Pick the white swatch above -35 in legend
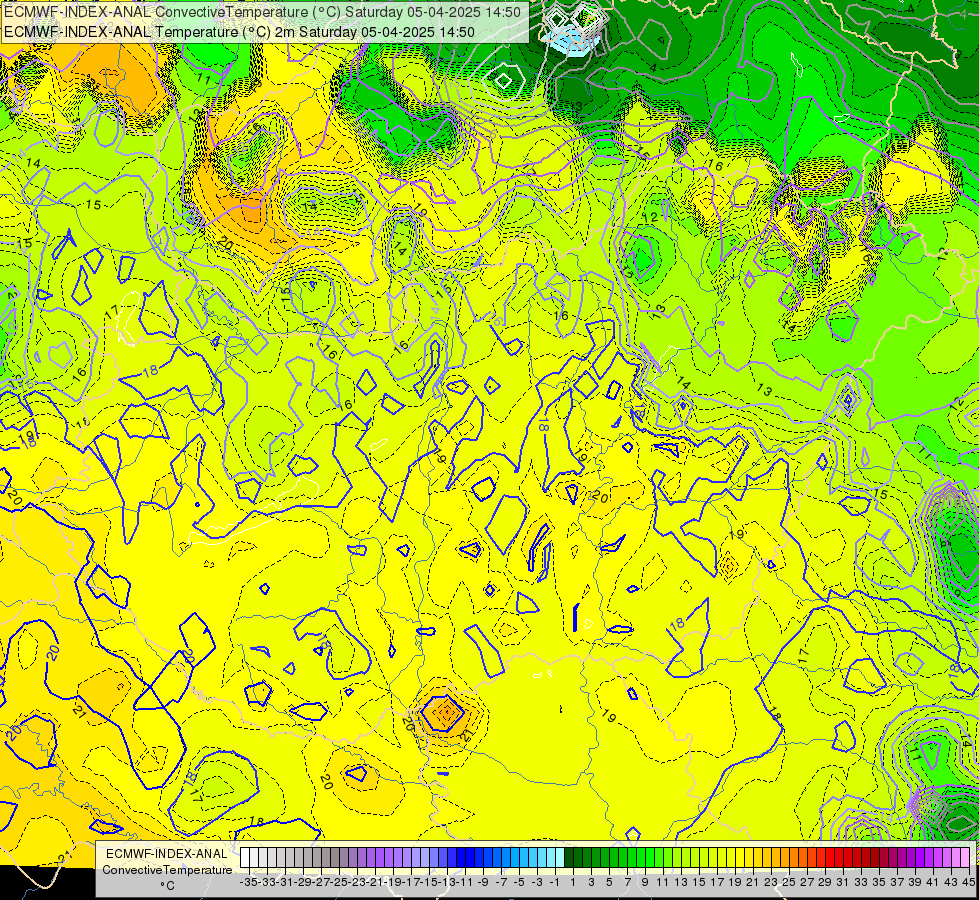Image resolution: width=979 pixels, height=900 pixels. coord(245,858)
